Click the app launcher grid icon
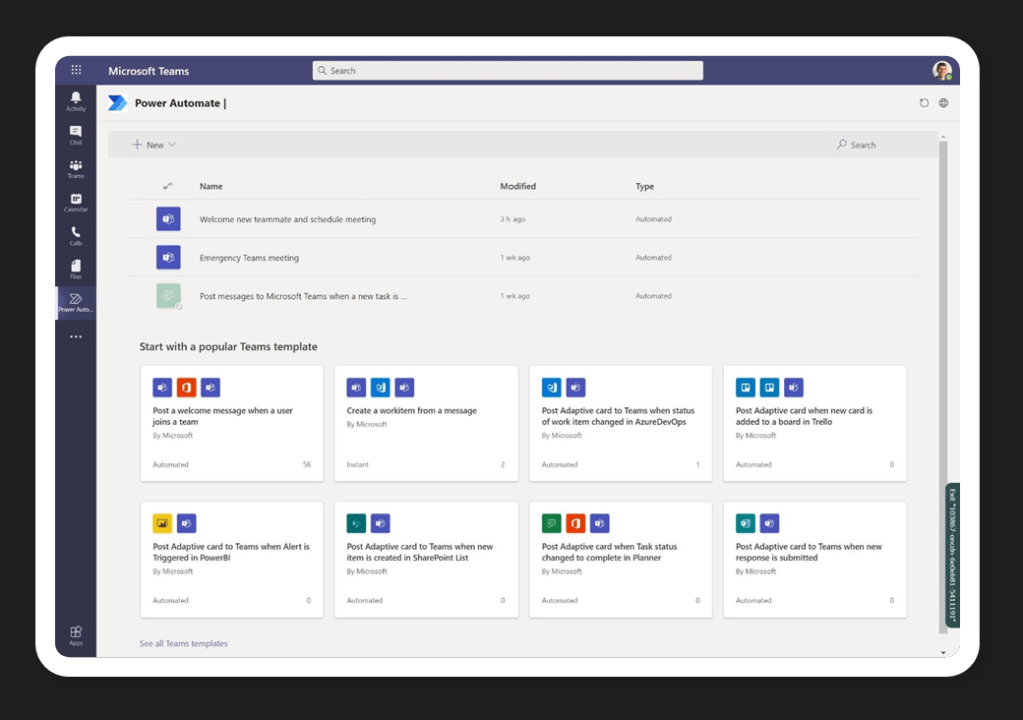1023x720 pixels. [76, 70]
